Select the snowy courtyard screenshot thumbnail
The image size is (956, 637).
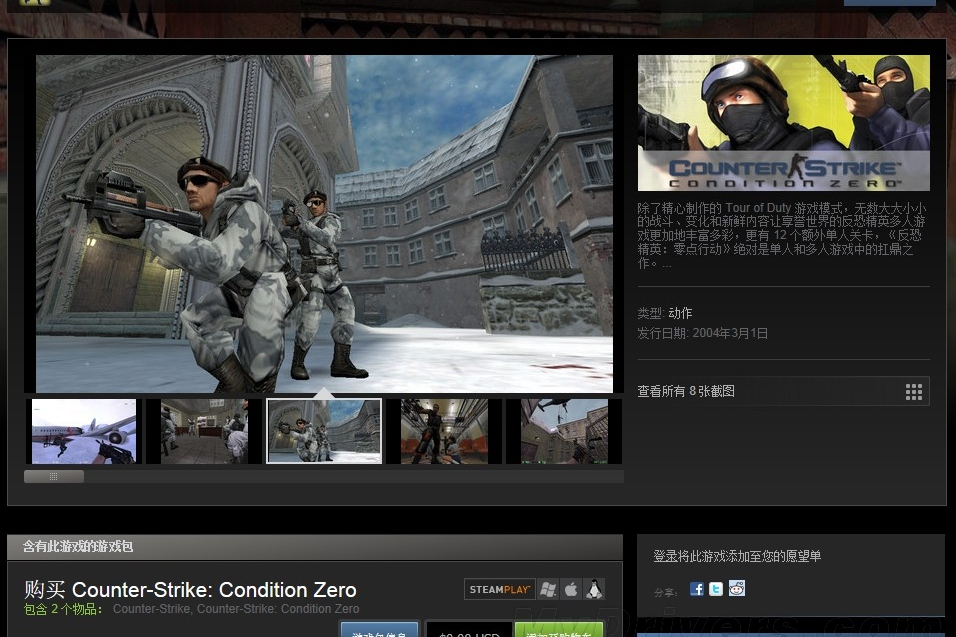324,431
